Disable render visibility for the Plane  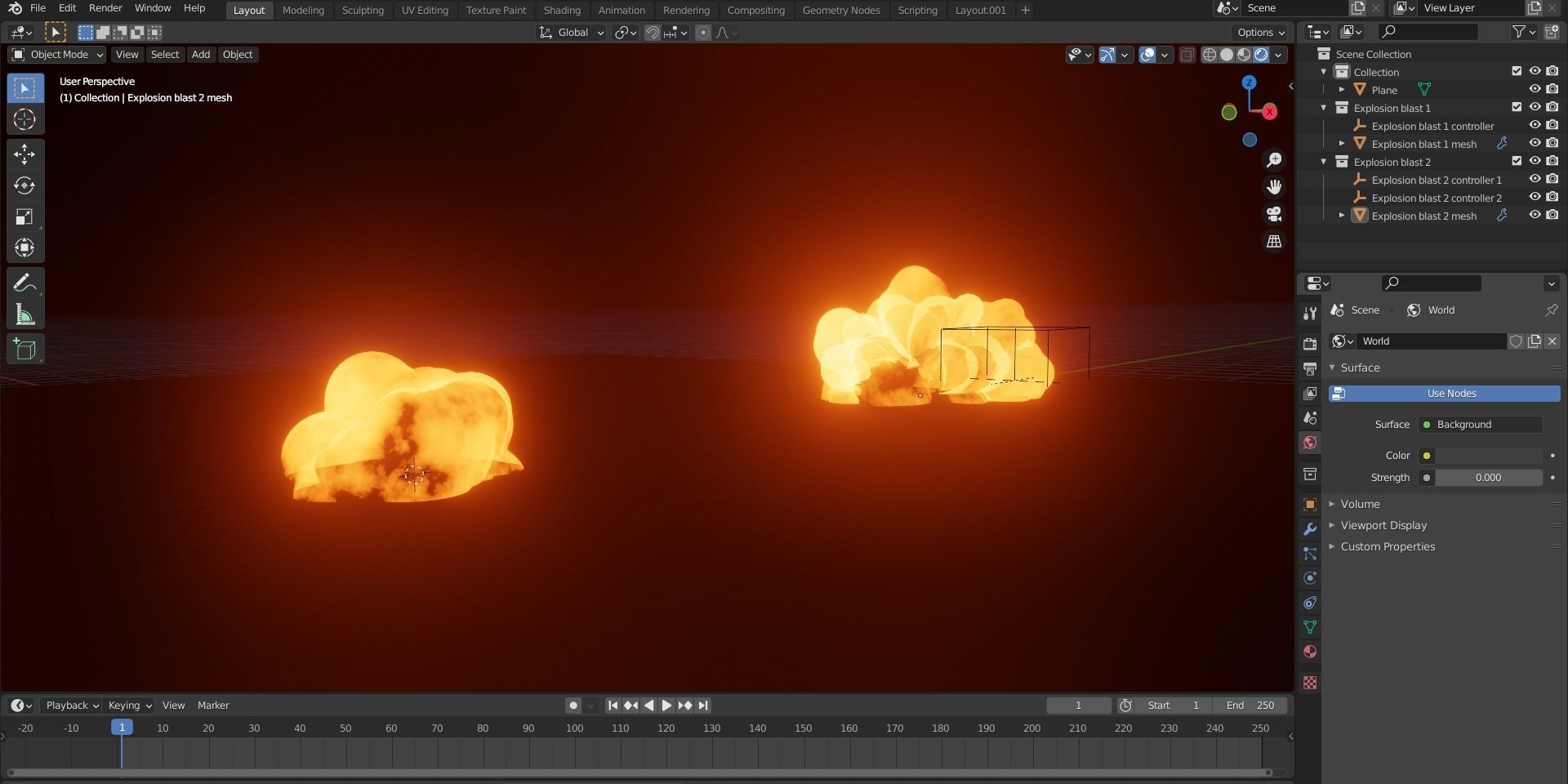point(1553,89)
